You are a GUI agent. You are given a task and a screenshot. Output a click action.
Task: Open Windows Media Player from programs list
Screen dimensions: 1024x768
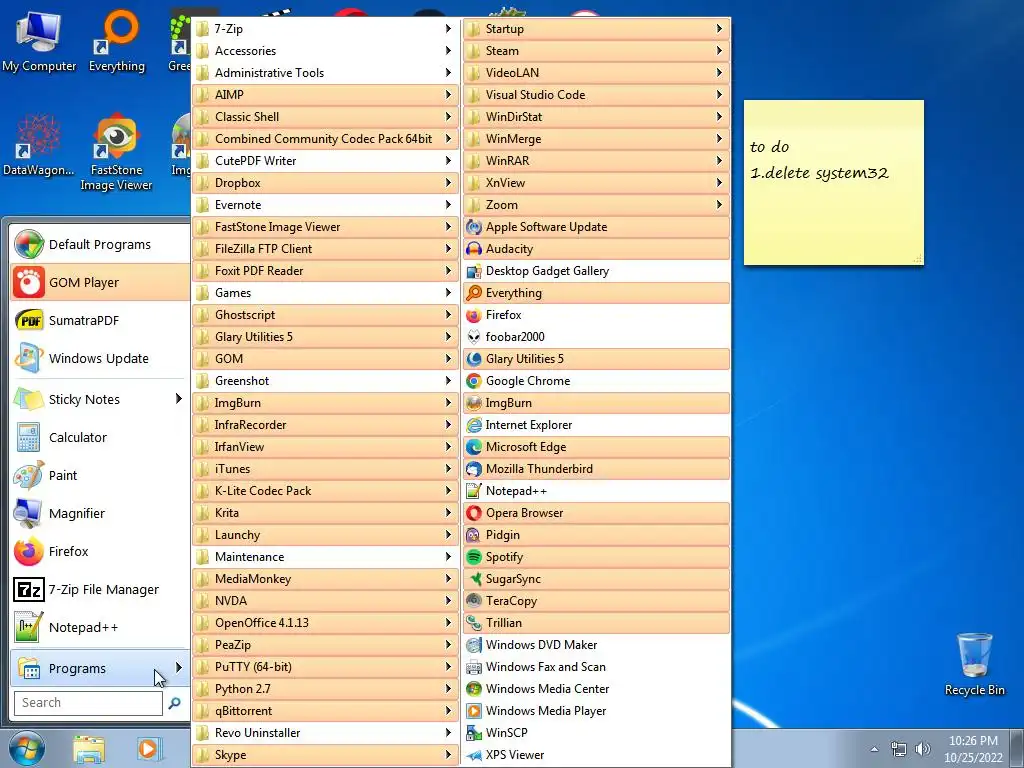[596, 711]
